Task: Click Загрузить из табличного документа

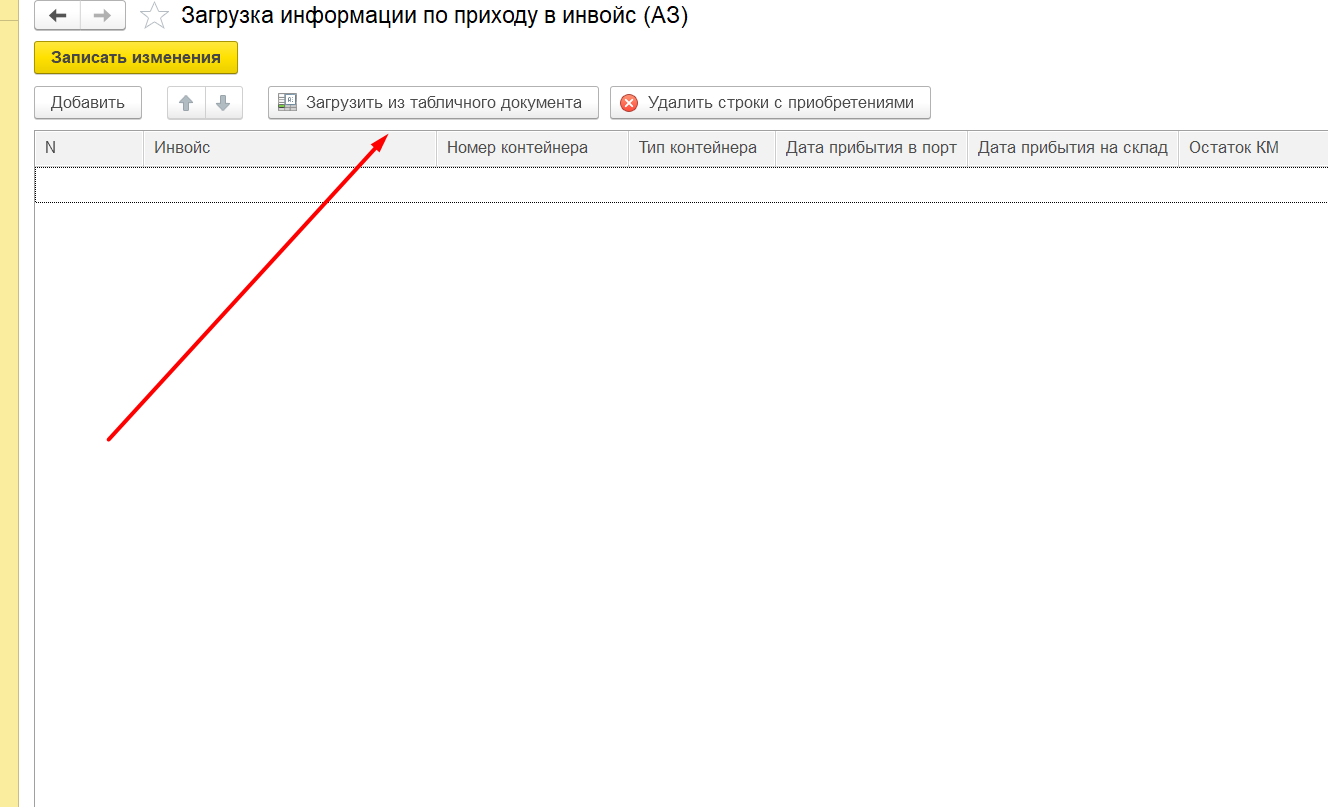Action: pyautogui.click(x=432, y=103)
